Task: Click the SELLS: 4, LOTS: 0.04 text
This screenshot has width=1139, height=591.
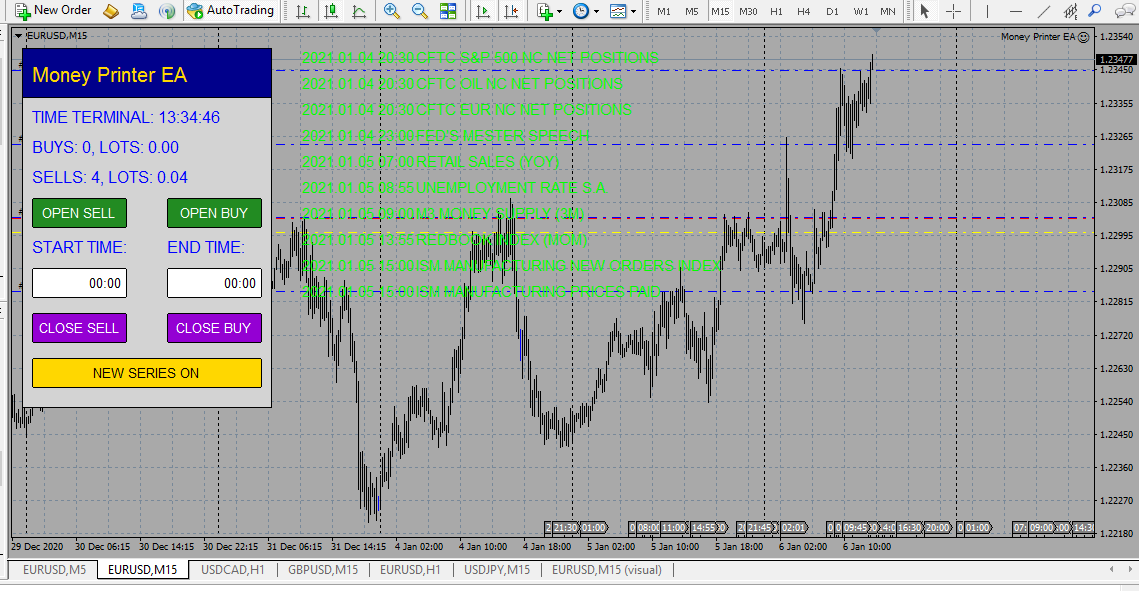Action: (x=110, y=177)
